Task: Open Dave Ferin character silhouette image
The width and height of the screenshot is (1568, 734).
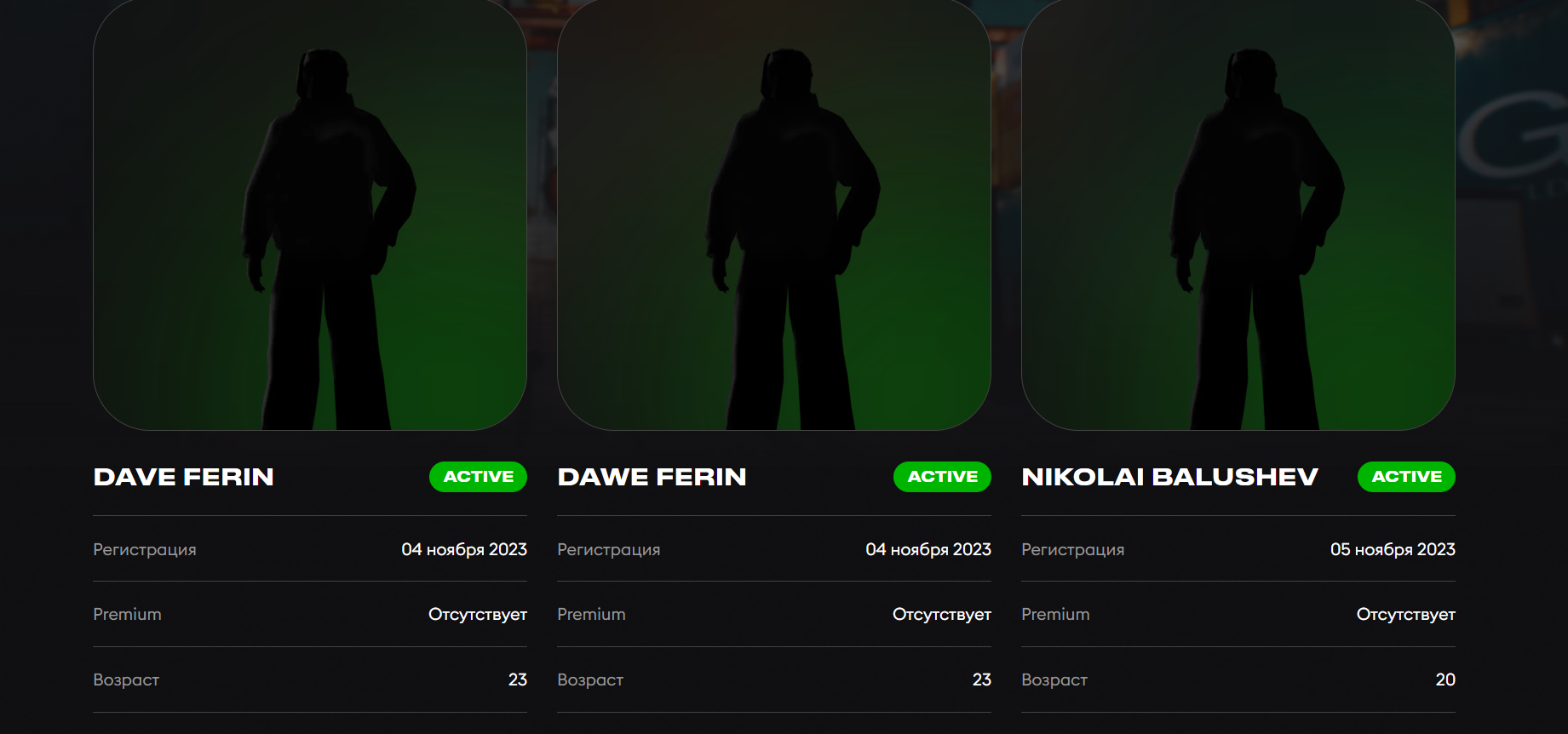Action: (x=310, y=214)
